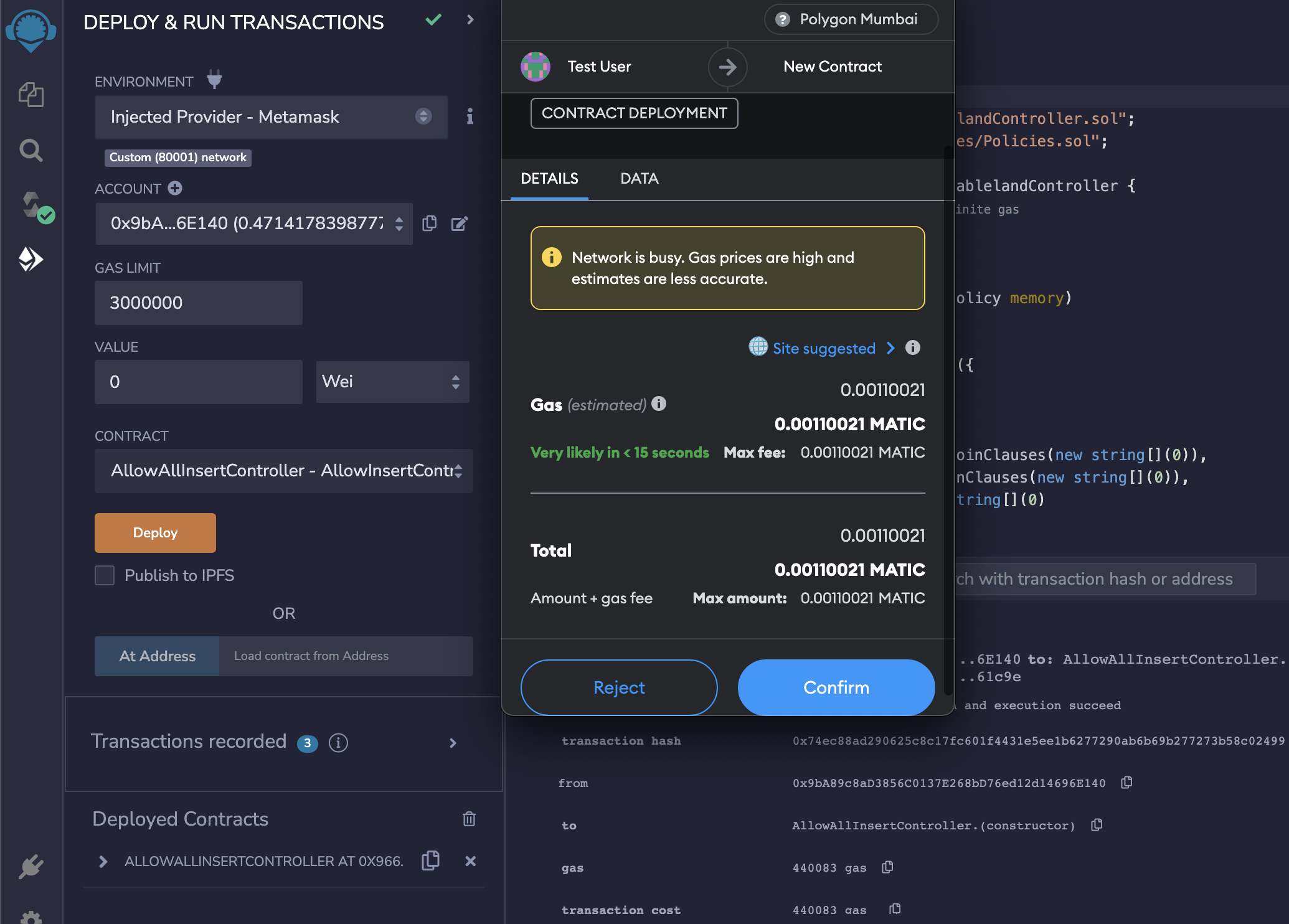
Task: Select Wei unit dropdown for value
Action: pyautogui.click(x=390, y=381)
